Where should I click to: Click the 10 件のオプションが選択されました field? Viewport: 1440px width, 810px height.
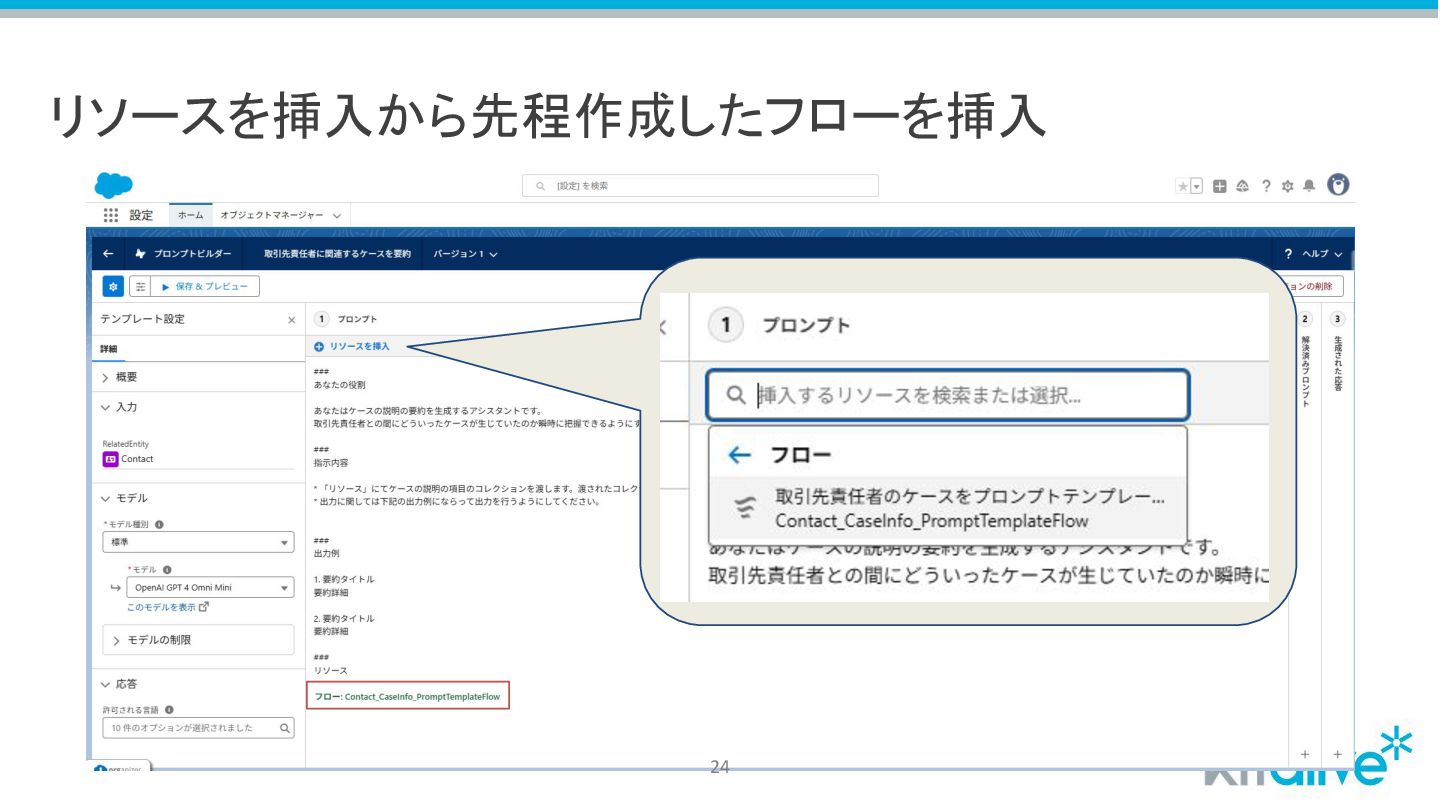pos(198,728)
